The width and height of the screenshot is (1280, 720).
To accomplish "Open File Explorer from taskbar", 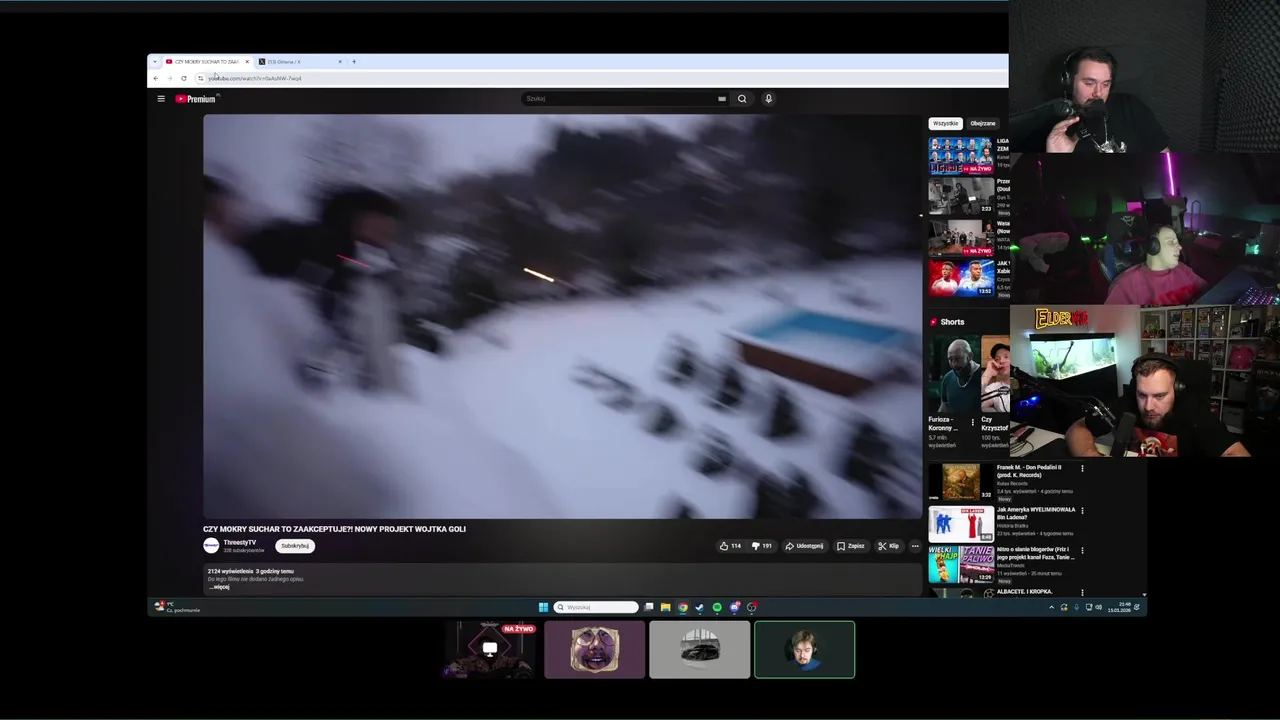I will [665, 607].
